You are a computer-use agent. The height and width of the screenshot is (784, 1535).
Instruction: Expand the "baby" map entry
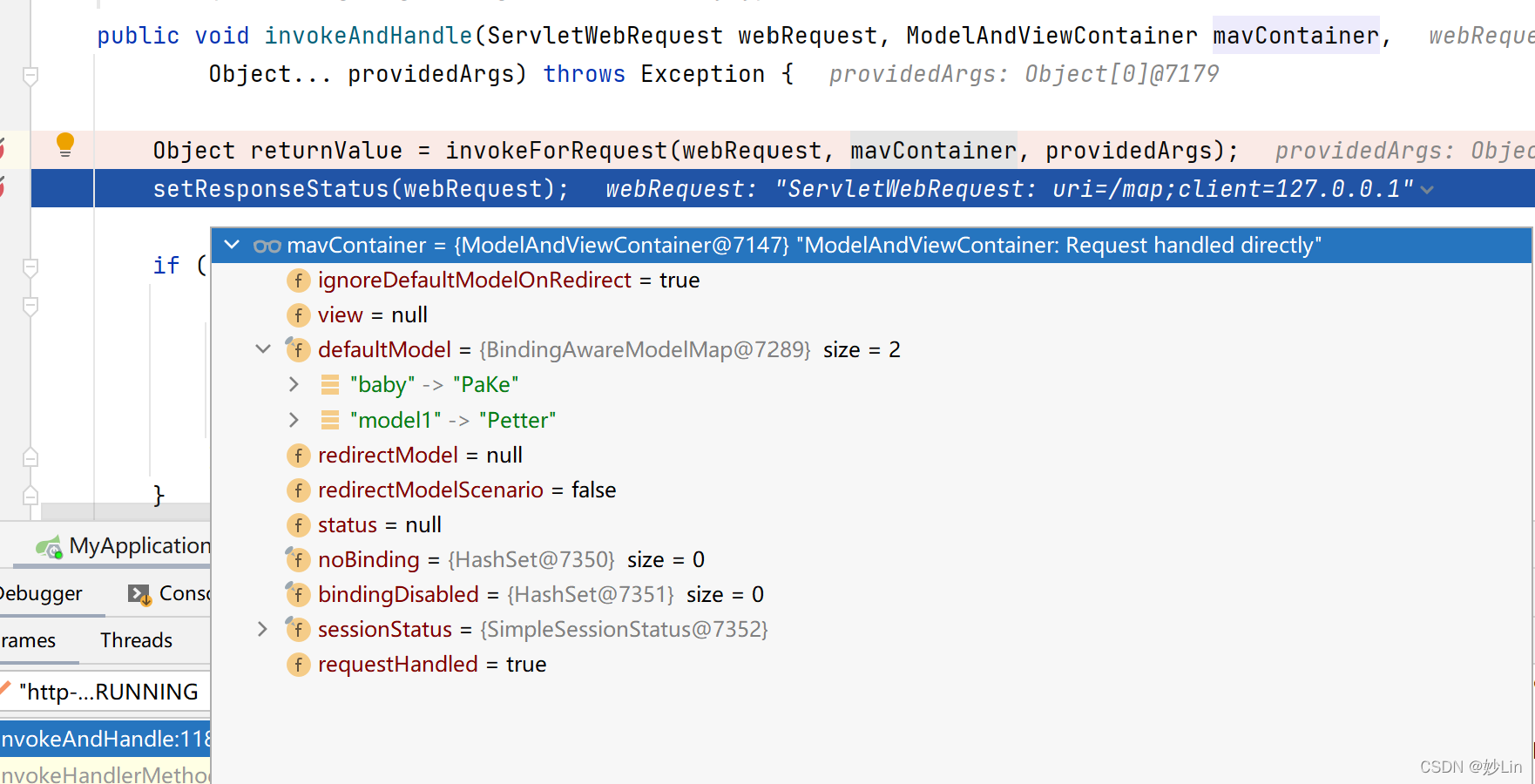[294, 384]
